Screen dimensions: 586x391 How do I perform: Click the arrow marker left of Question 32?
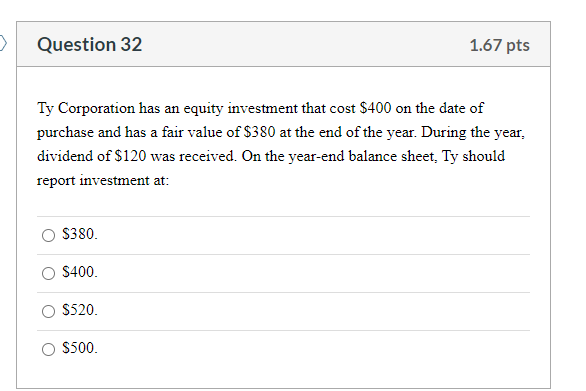[3, 43]
